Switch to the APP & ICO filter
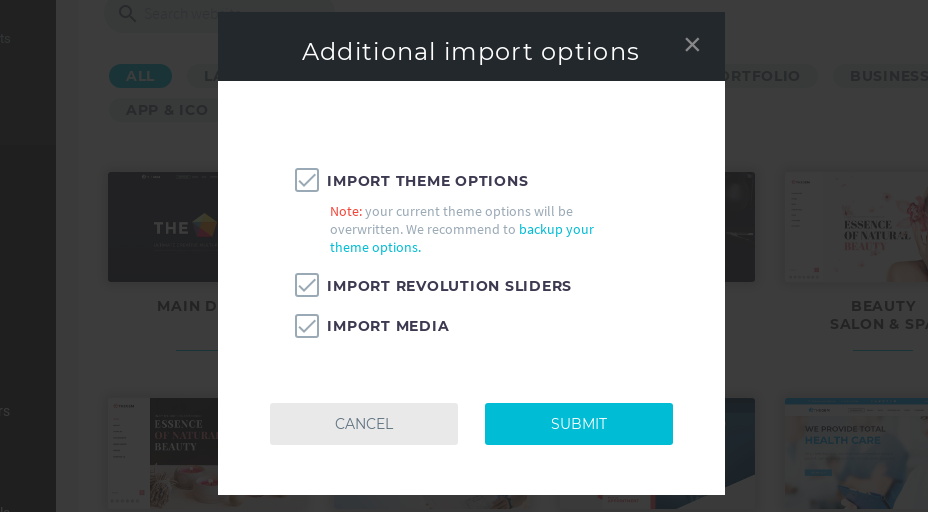 coord(166,110)
